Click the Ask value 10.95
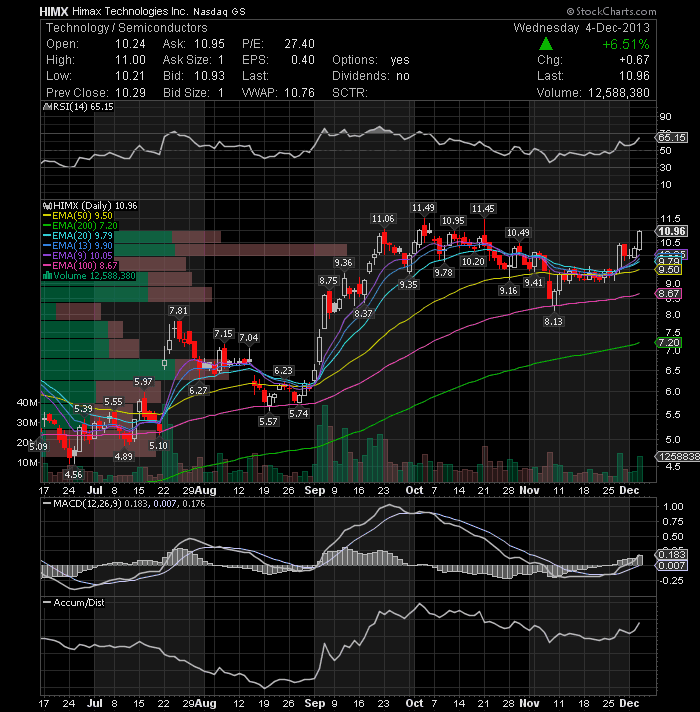The image size is (700, 712). 209,44
